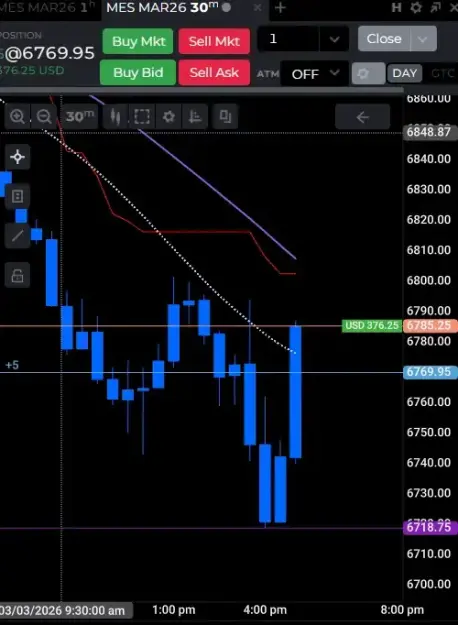Expand the quantity dropdown arrow
The width and height of the screenshot is (458, 625).
coord(334,39)
